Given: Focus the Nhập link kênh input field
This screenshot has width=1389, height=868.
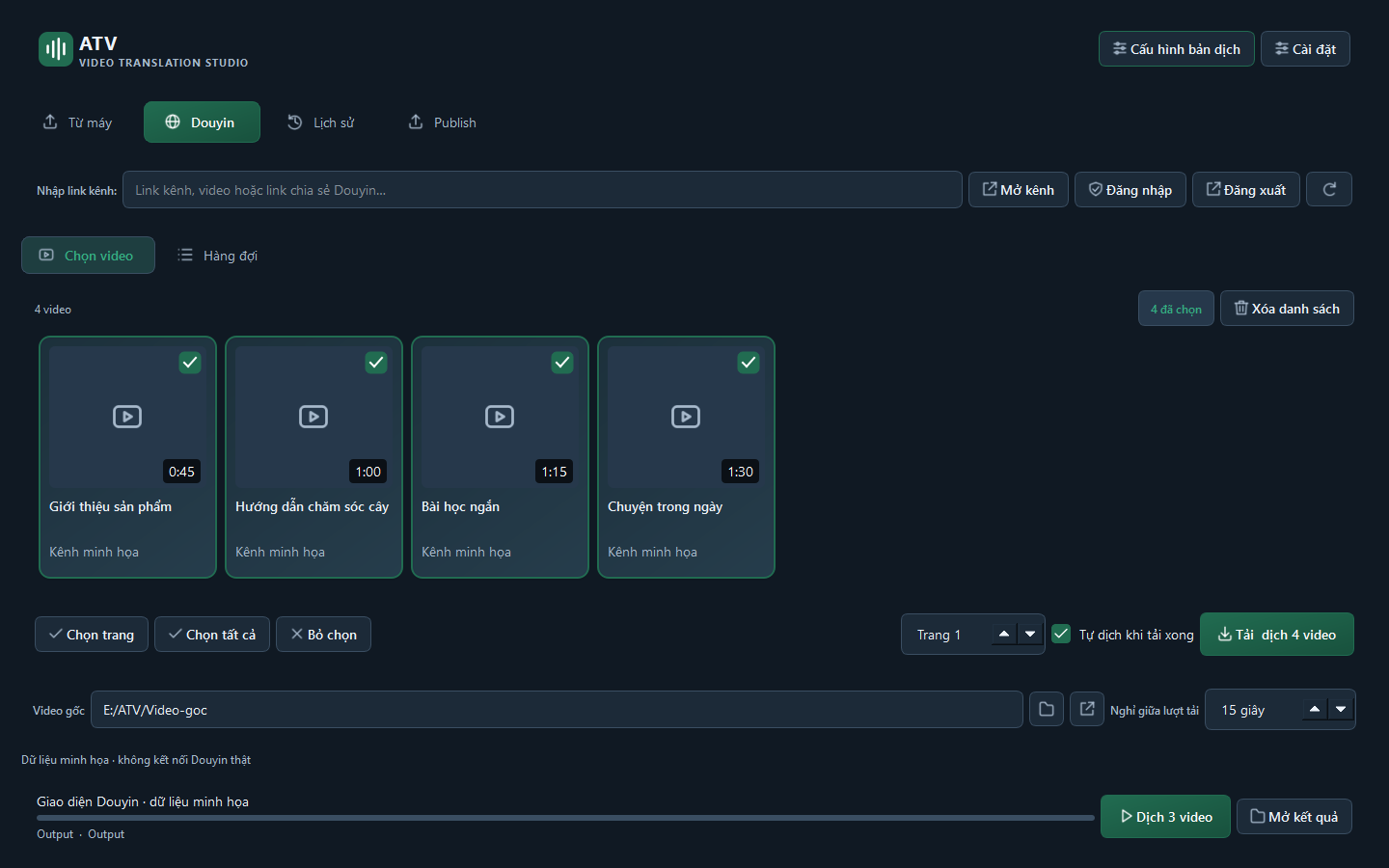Looking at the screenshot, I should pyautogui.click(x=542, y=190).
